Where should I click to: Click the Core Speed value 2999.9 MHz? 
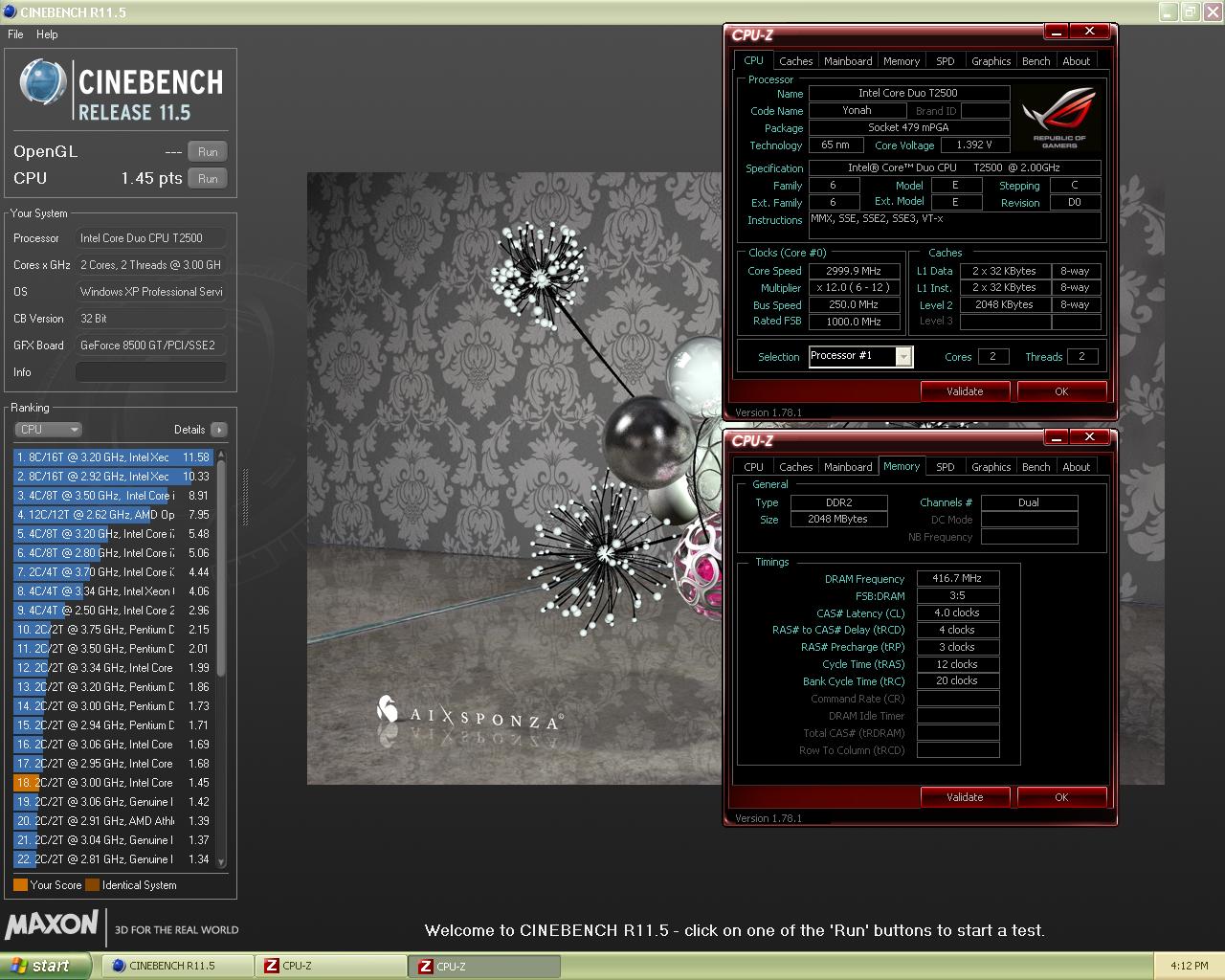pyautogui.click(x=854, y=271)
